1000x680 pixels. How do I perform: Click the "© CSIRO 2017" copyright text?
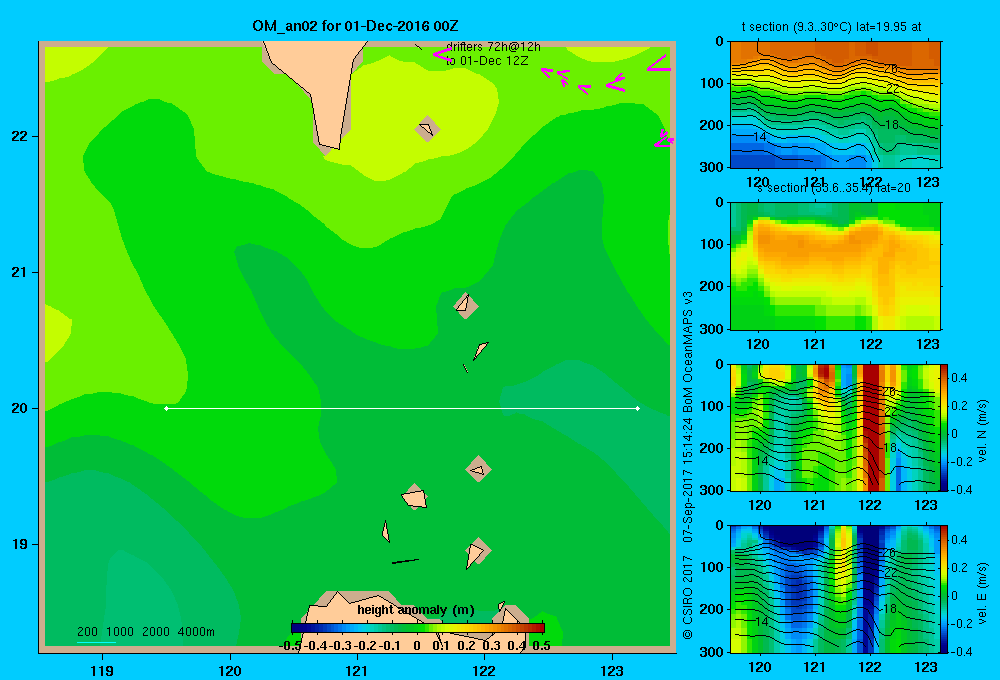[688, 598]
